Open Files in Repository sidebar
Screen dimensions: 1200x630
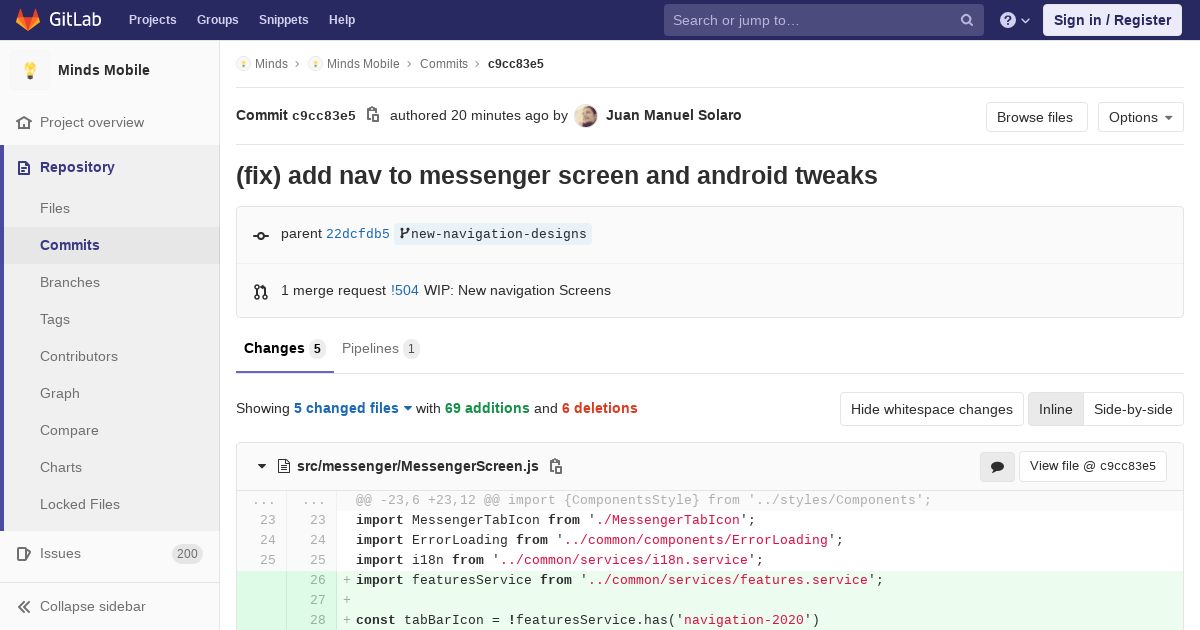coord(55,208)
